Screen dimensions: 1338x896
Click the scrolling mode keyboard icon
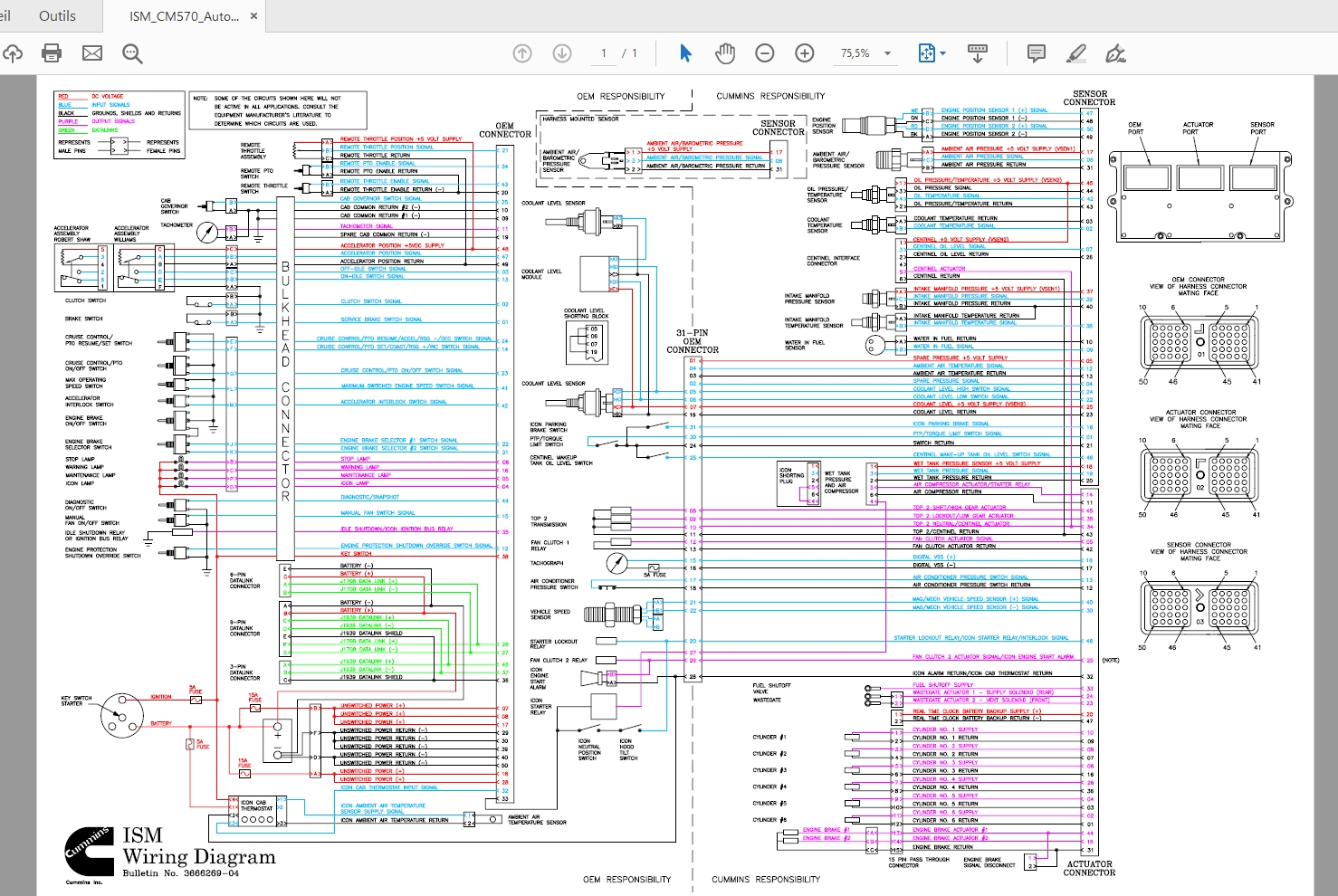click(x=978, y=53)
